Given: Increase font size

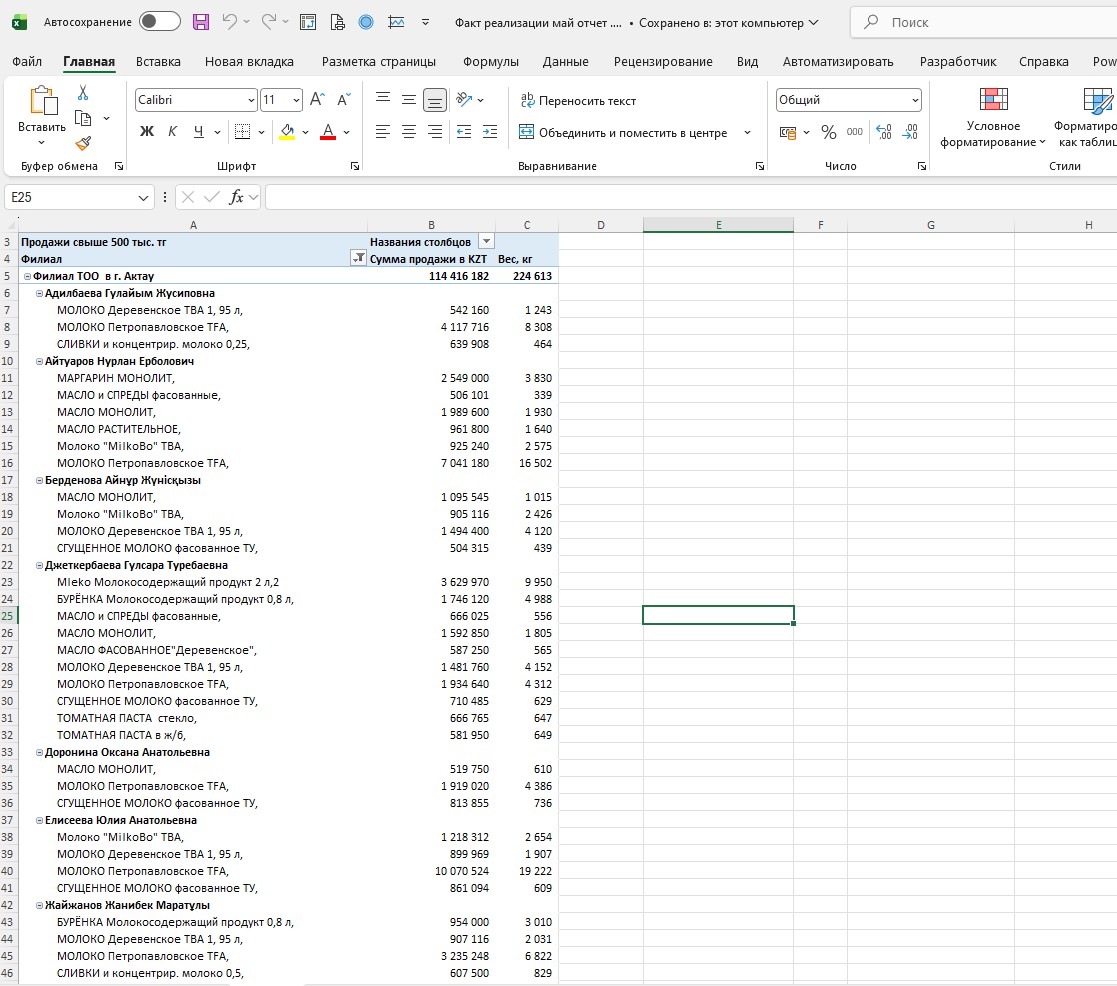Looking at the screenshot, I should click(318, 100).
